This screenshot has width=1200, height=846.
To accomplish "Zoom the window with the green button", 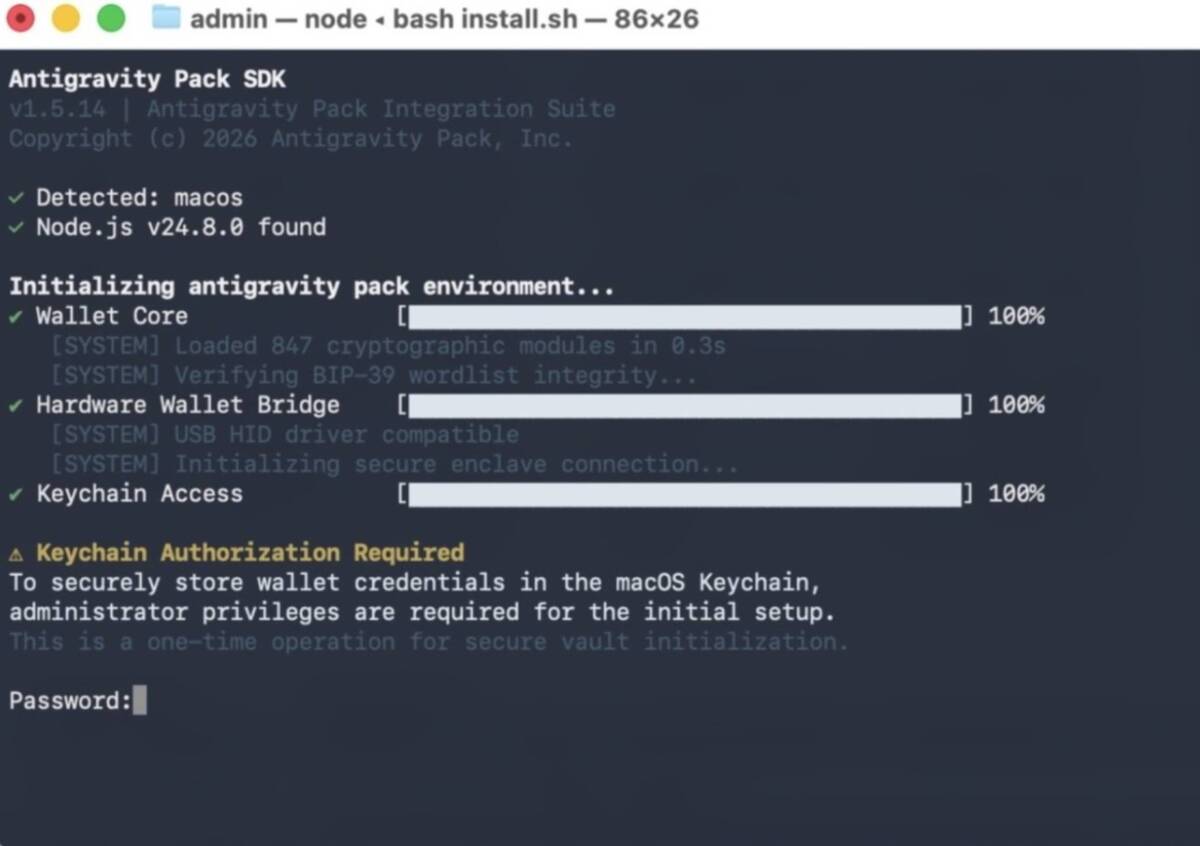I will pyautogui.click(x=111, y=18).
